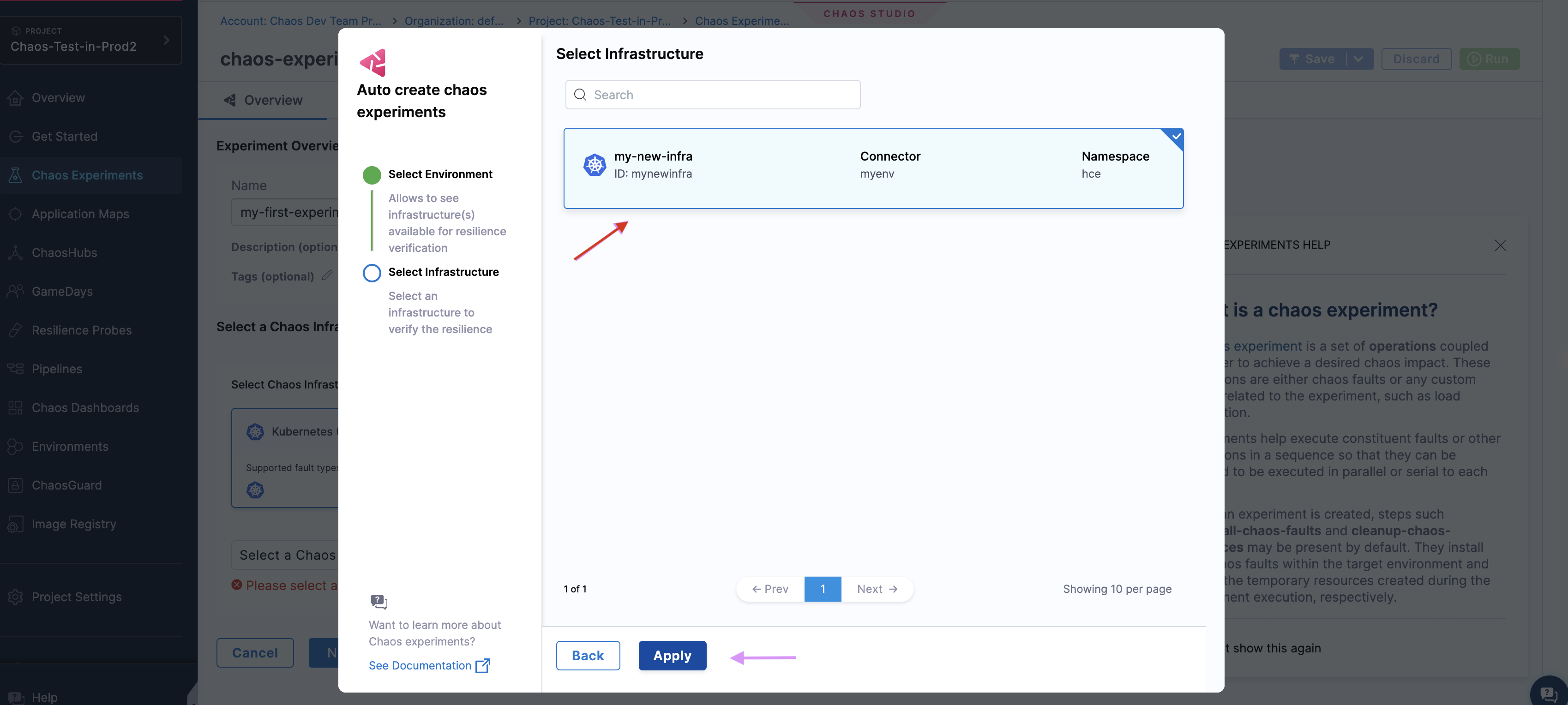Viewport: 1568px width, 705px height.
Task: Click the external link icon after See Documentation
Action: pyautogui.click(x=482, y=665)
